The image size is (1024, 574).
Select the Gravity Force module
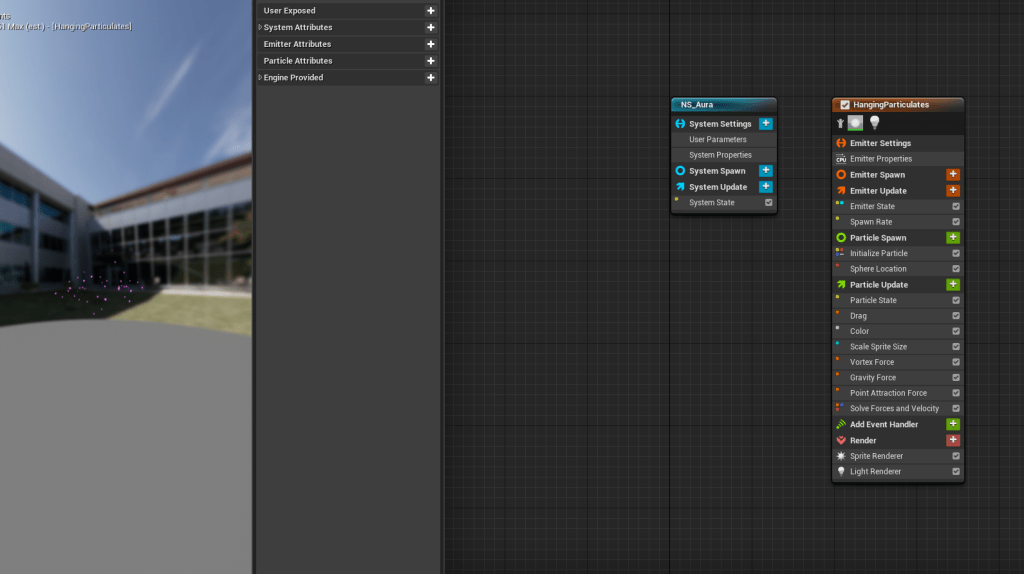click(x=872, y=378)
